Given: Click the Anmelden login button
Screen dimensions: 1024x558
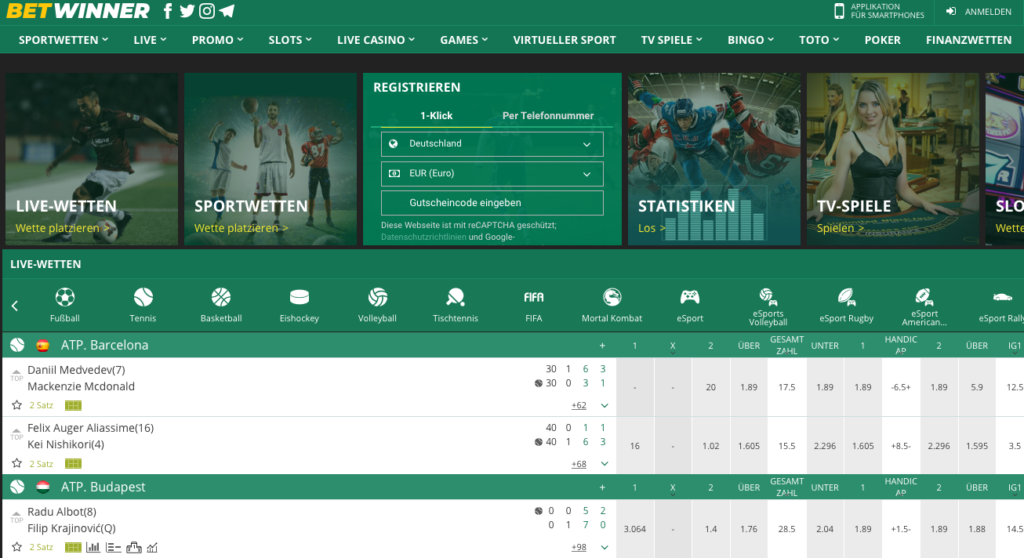Looking at the screenshot, I should pyautogui.click(x=978, y=11).
